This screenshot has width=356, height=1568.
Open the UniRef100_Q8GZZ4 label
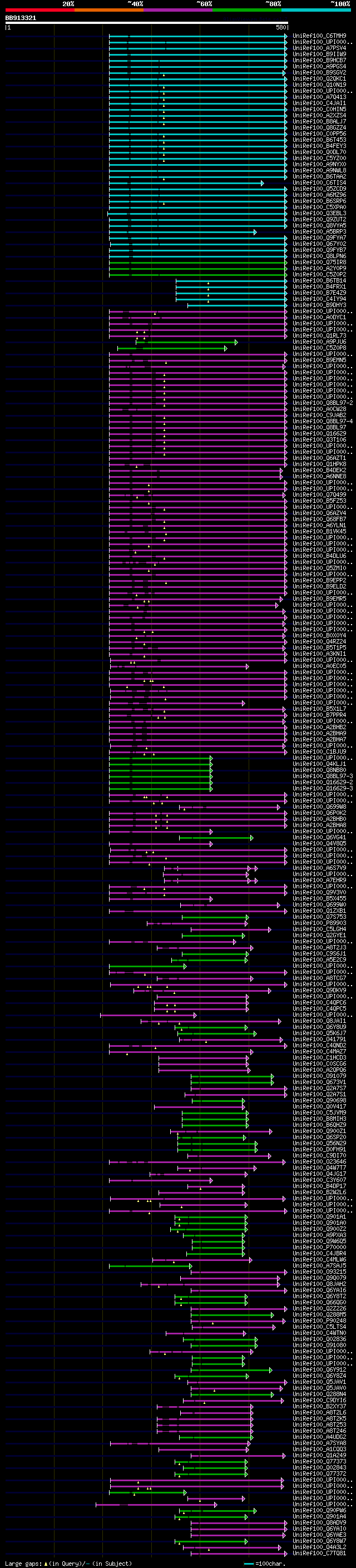319,128
